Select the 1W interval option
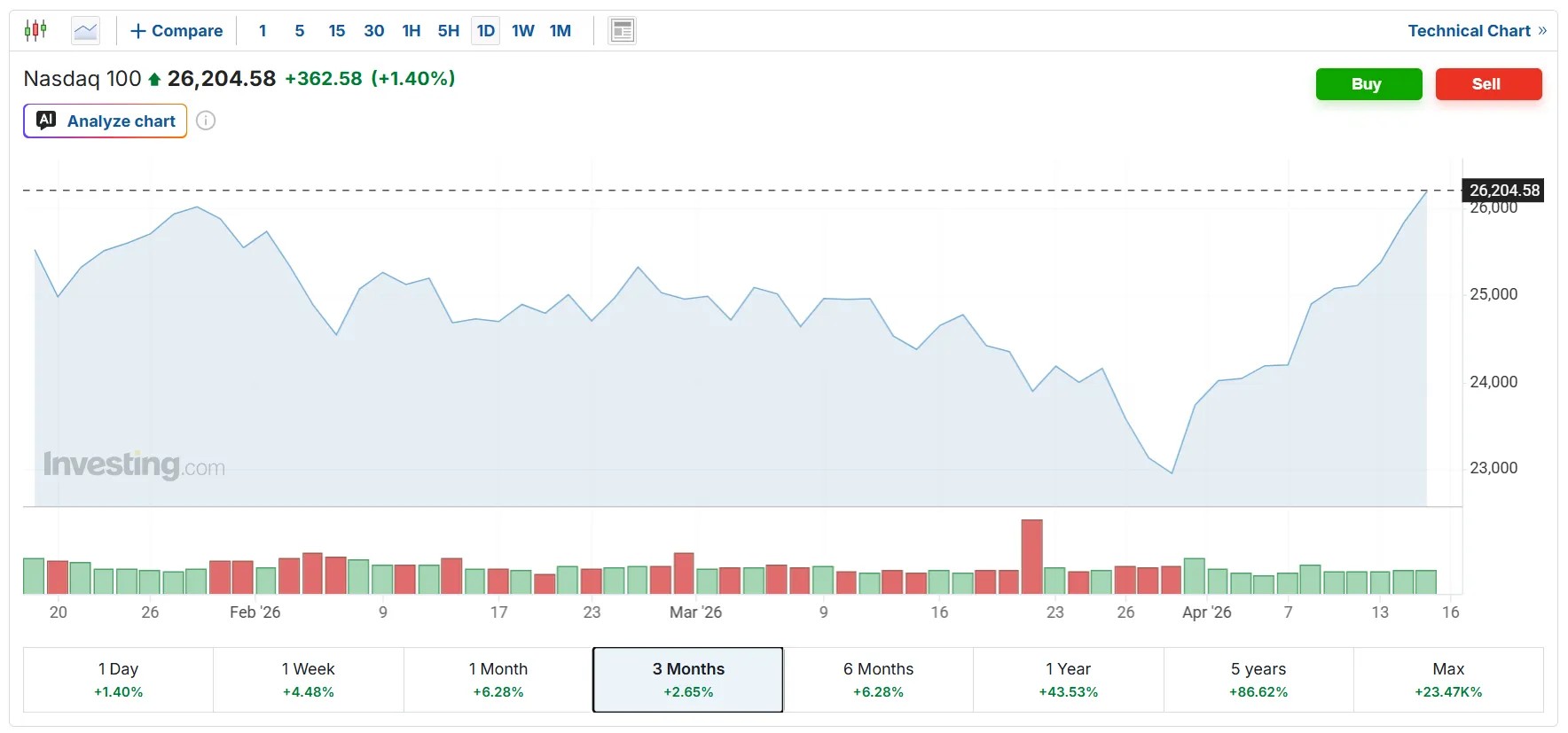1568x733 pixels. coord(522,31)
